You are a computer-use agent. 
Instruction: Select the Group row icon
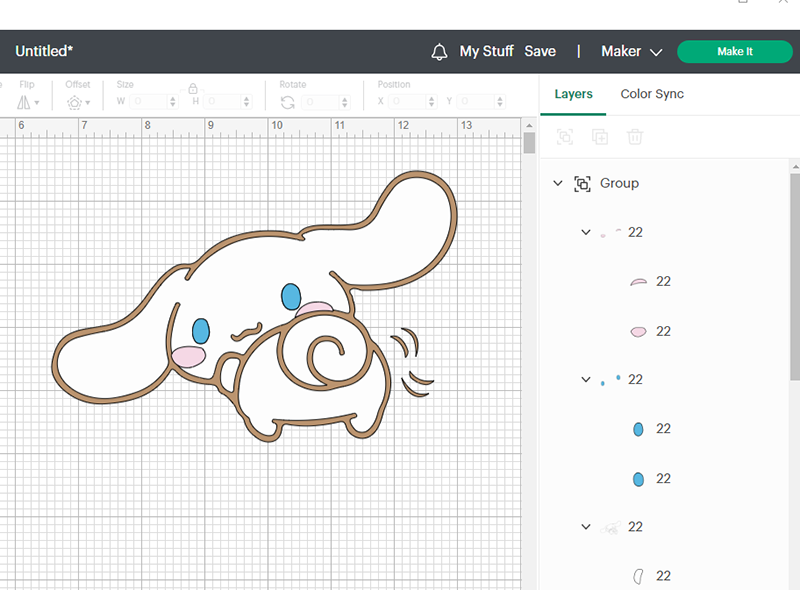click(x=582, y=183)
